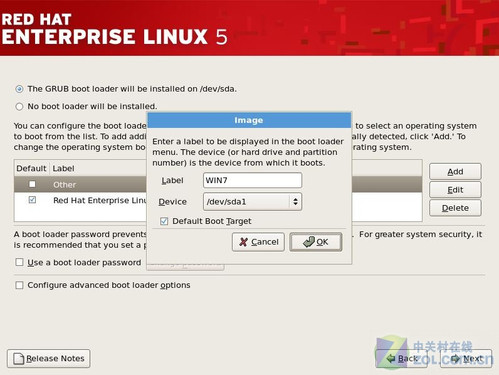This screenshot has height=375, width=499.
Task: Delete the selected boot entry
Action: (x=455, y=208)
